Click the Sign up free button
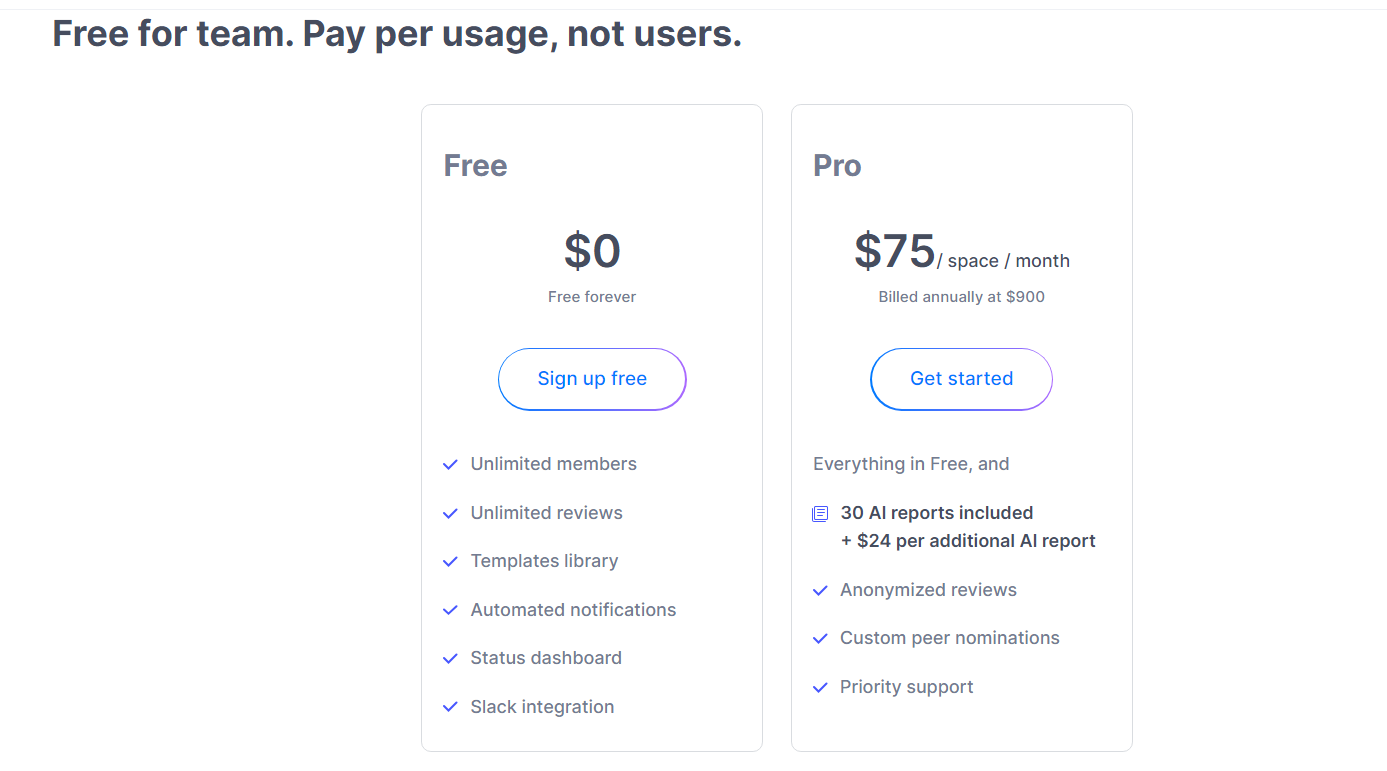Screen dimensions: 1387x771 pos(592,379)
